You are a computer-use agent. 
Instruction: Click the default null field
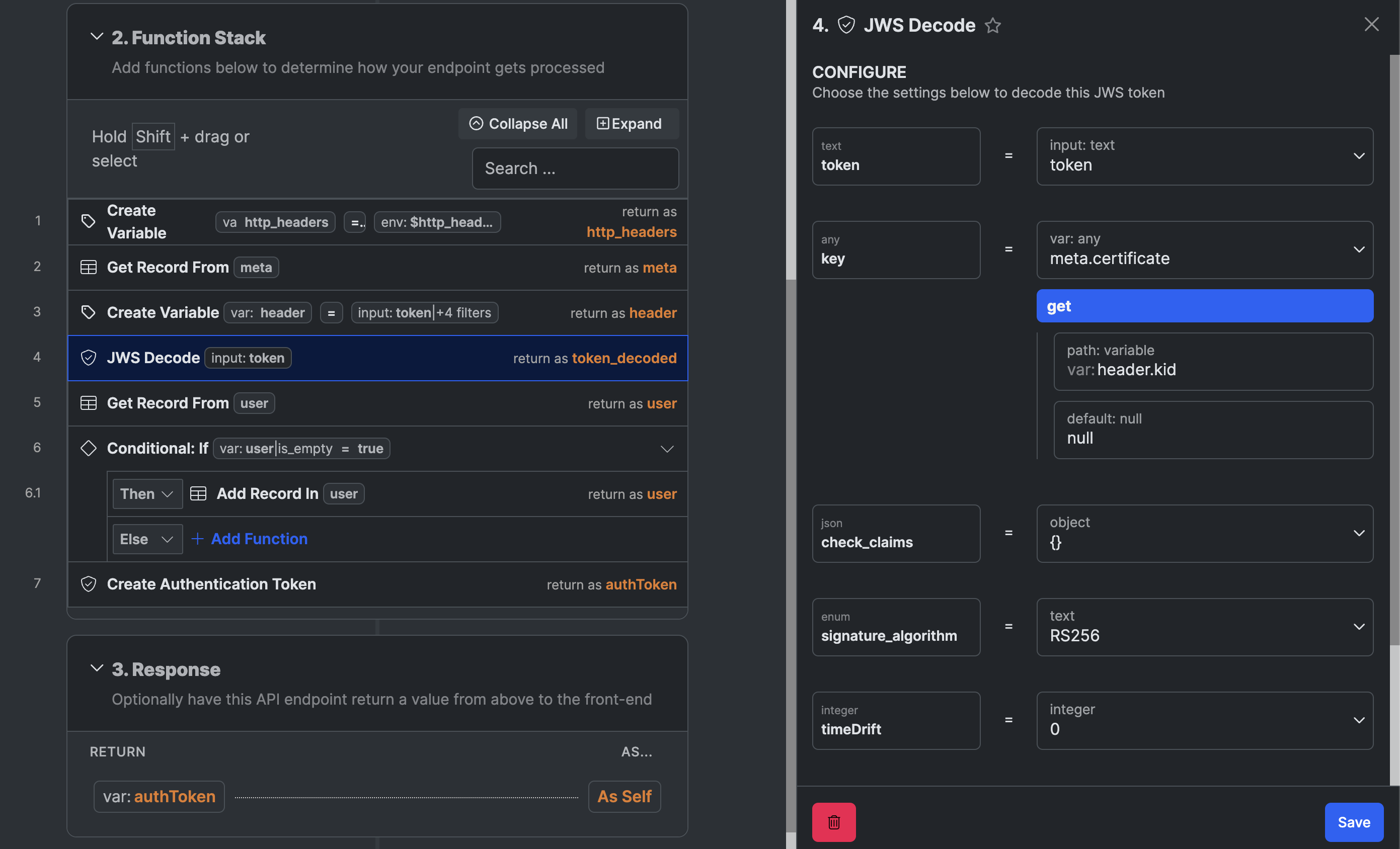point(1213,430)
